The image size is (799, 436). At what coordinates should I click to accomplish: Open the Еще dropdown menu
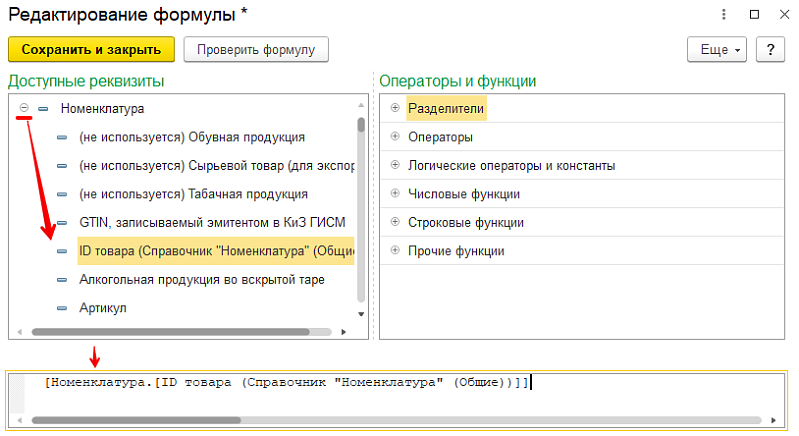click(x=716, y=49)
